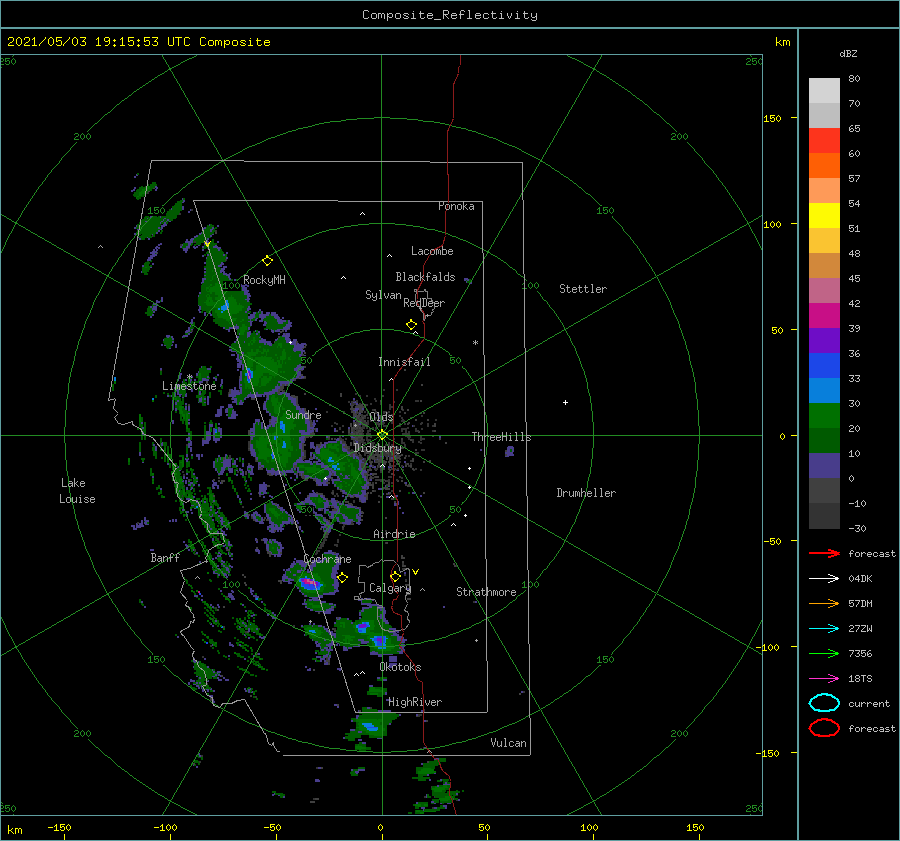Click the dBZ legend heading

point(848,53)
